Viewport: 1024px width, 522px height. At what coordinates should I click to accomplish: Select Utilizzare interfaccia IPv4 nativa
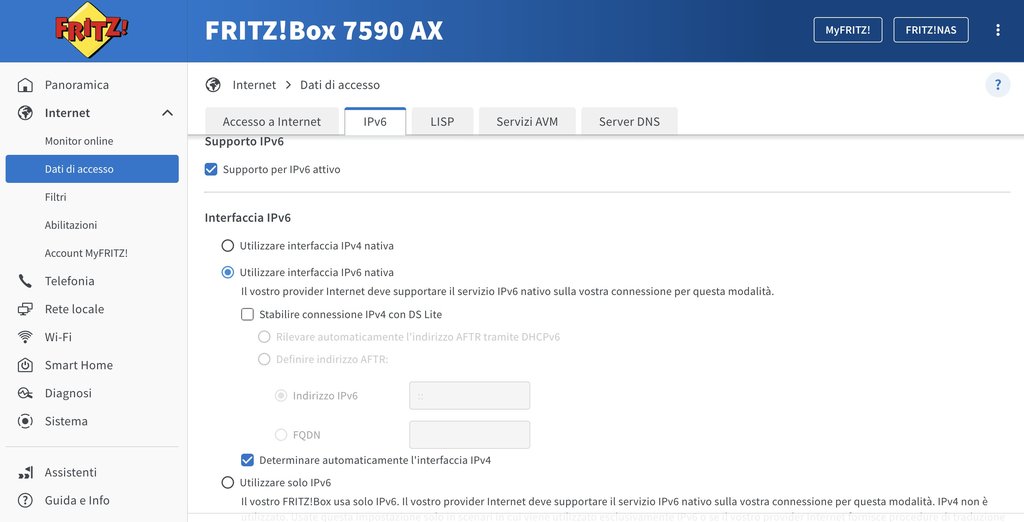click(x=227, y=246)
